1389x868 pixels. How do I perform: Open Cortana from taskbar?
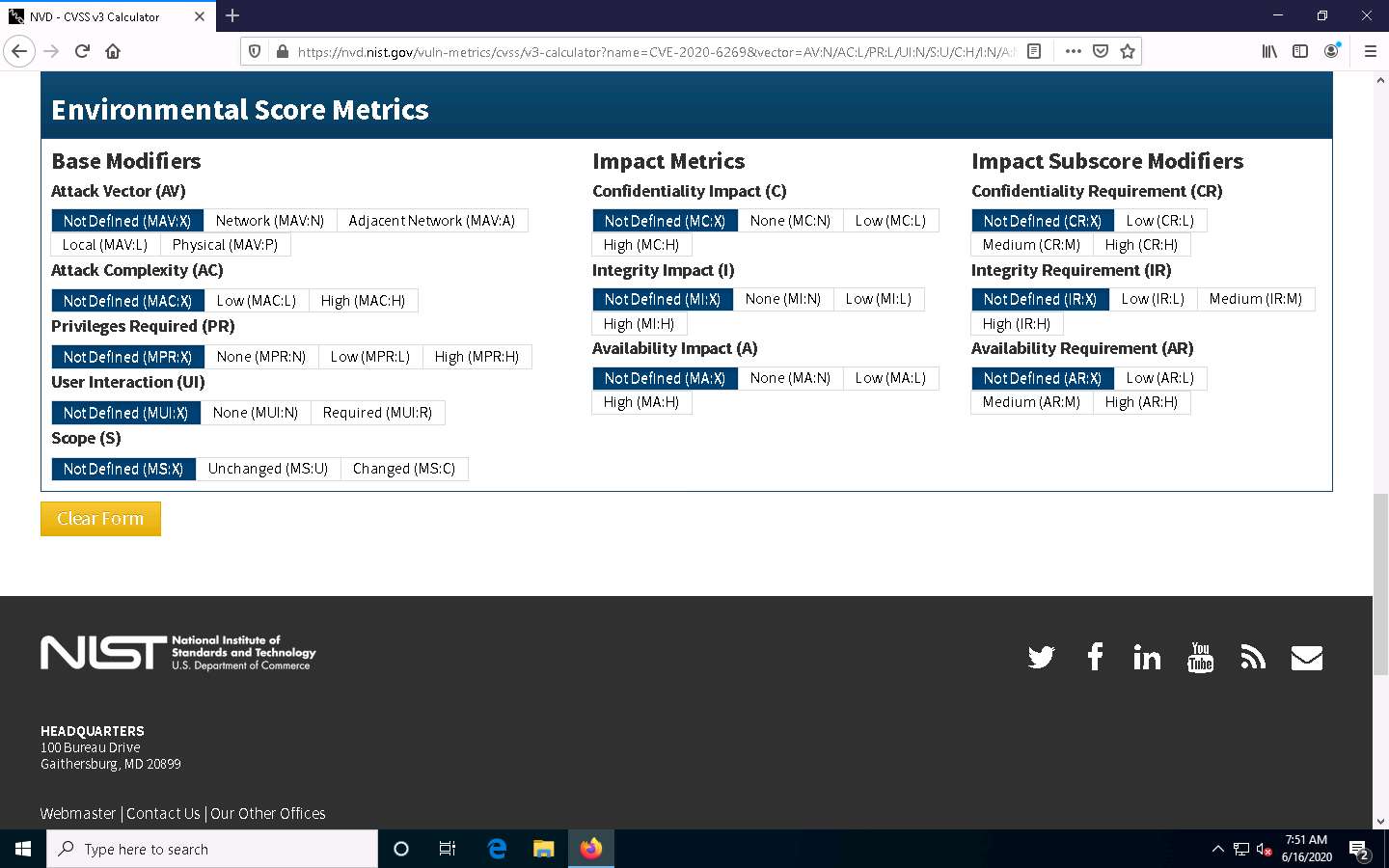coord(401,849)
